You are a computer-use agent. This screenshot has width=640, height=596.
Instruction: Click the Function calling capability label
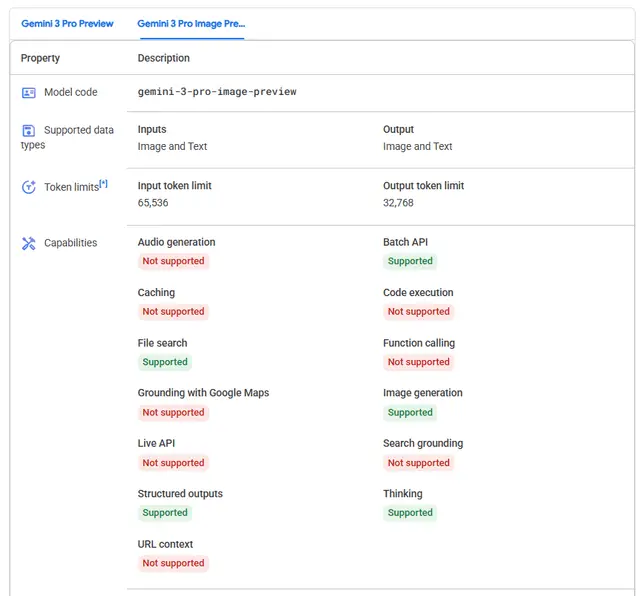click(419, 343)
